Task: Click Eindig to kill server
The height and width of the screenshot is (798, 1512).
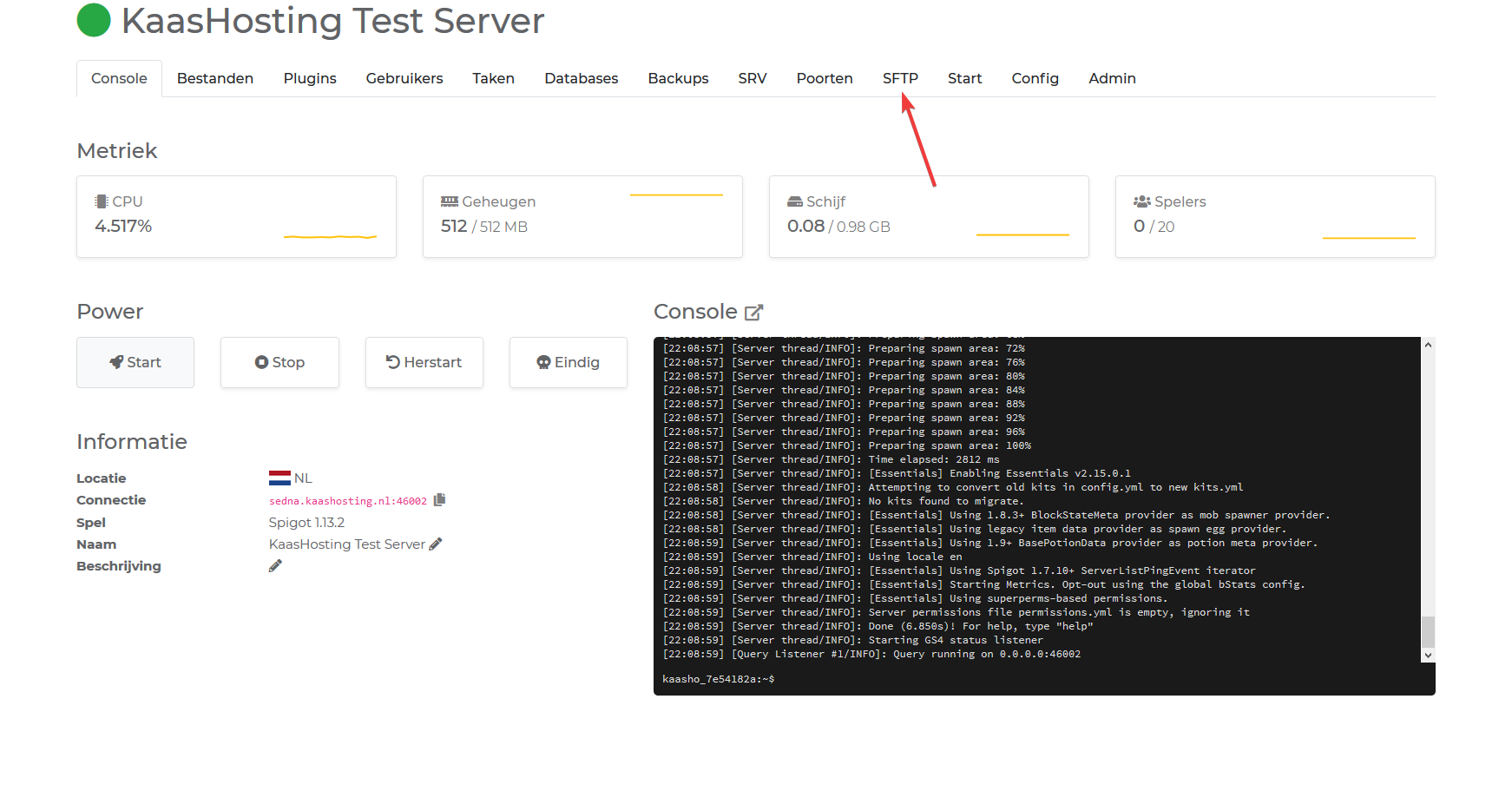Action: [x=568, y=362]
